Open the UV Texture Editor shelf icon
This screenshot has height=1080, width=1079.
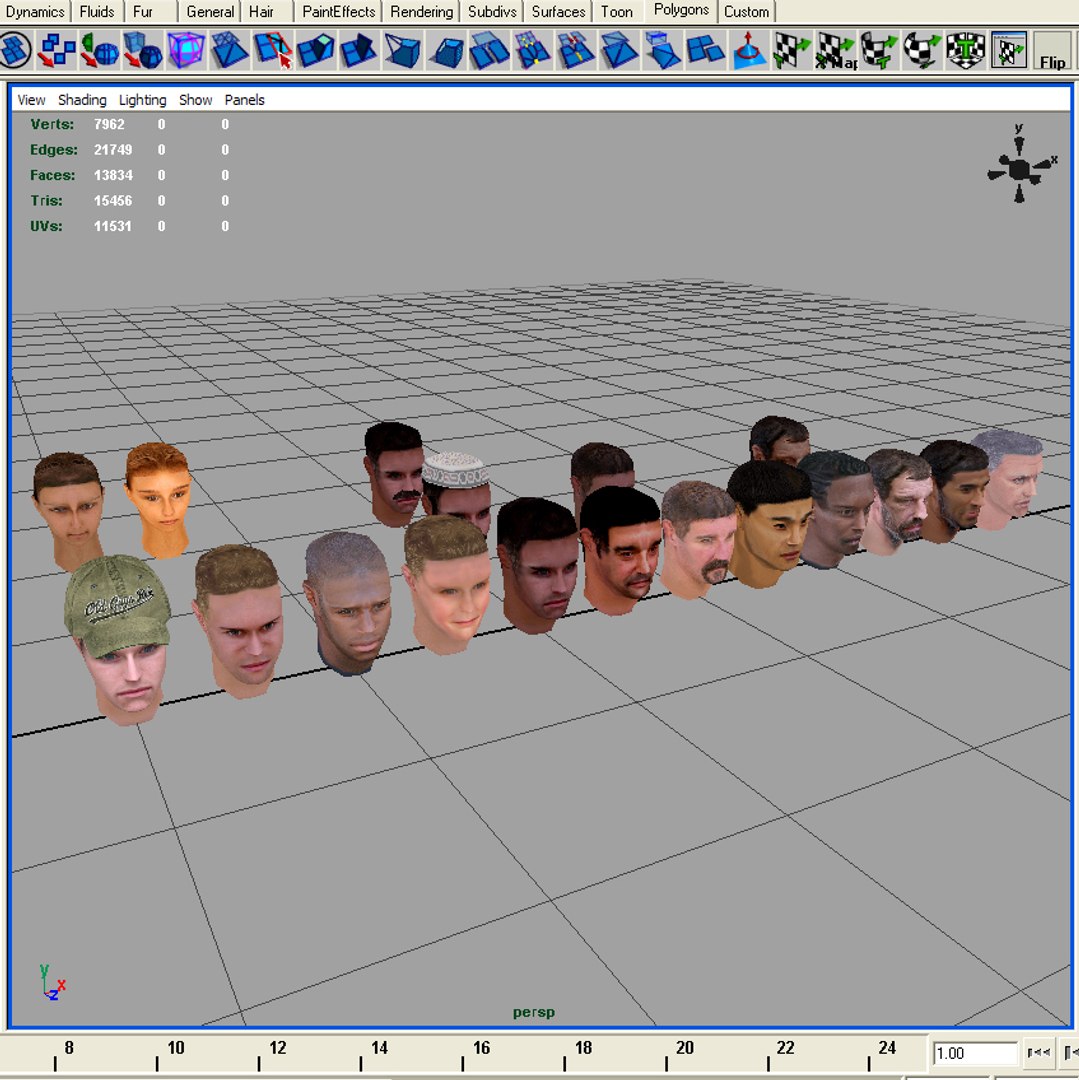pos(1009,50)
